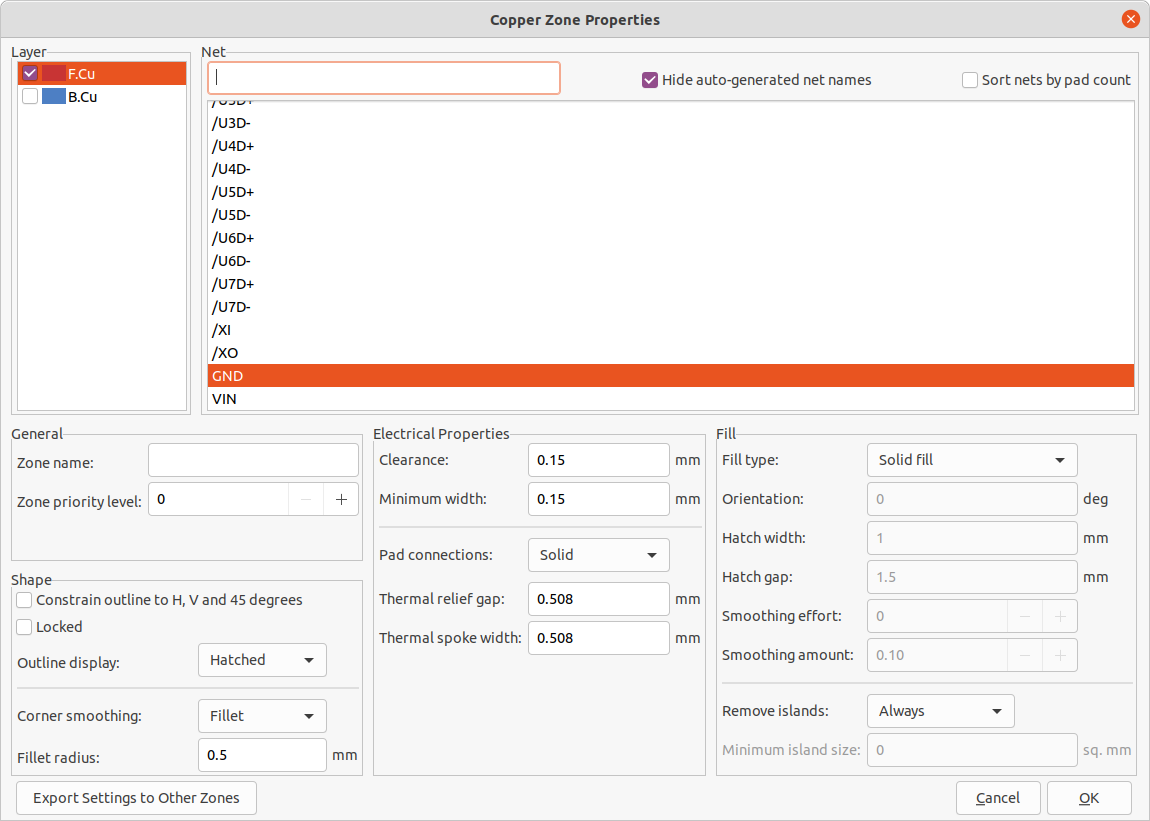1150x821 pixels.
Task: Toggle the Locked checkbox
Action: (25, 627)
